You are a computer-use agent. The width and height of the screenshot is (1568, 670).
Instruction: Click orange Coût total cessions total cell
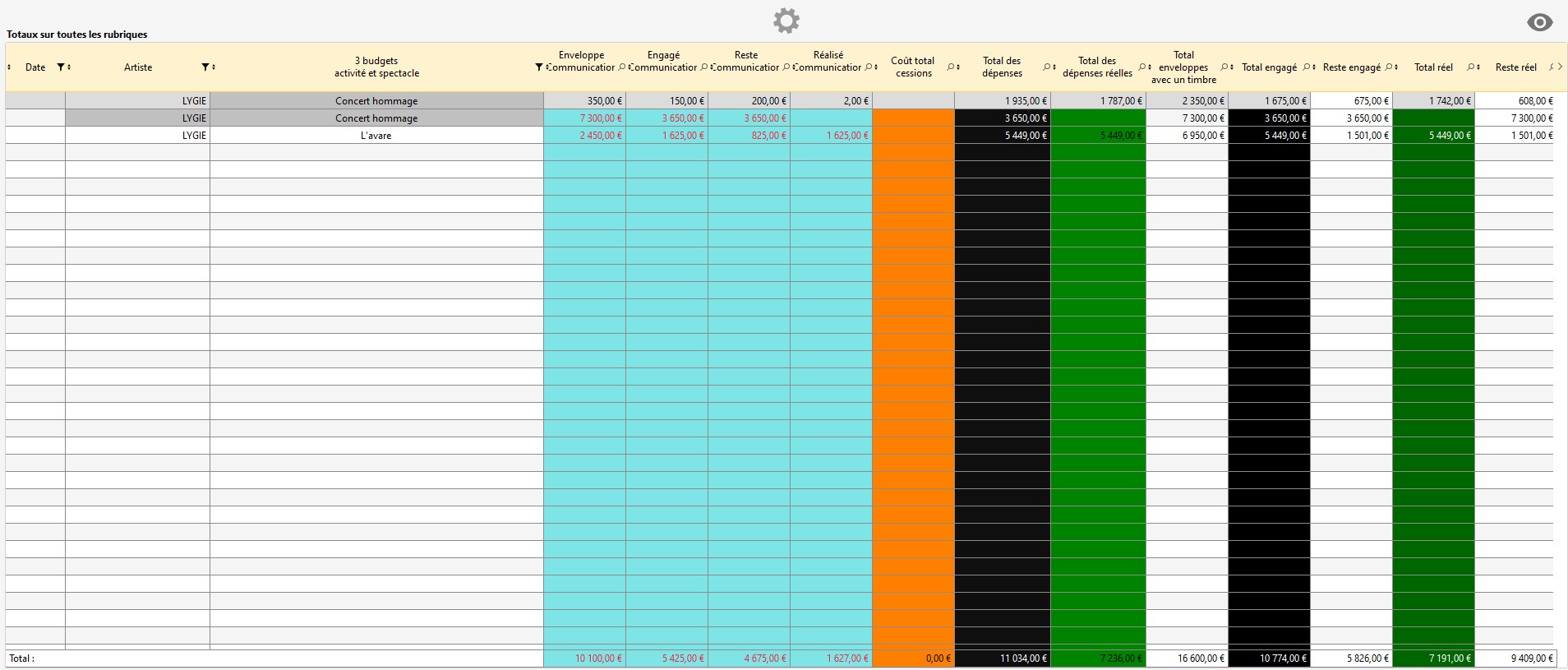pyautogui.click(x=913, y=658)
